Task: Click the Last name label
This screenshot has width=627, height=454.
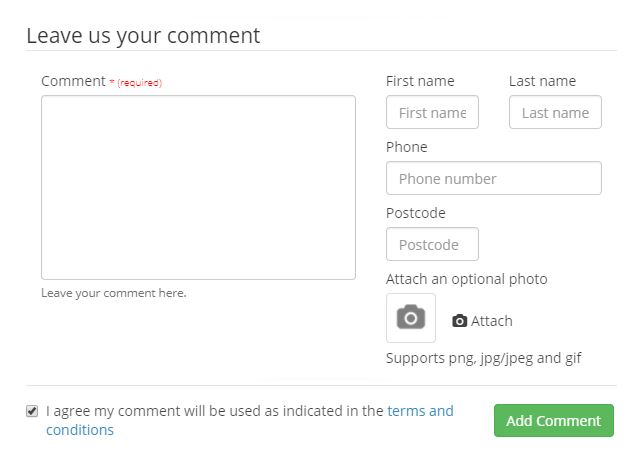Action: (x=542, y=81)
